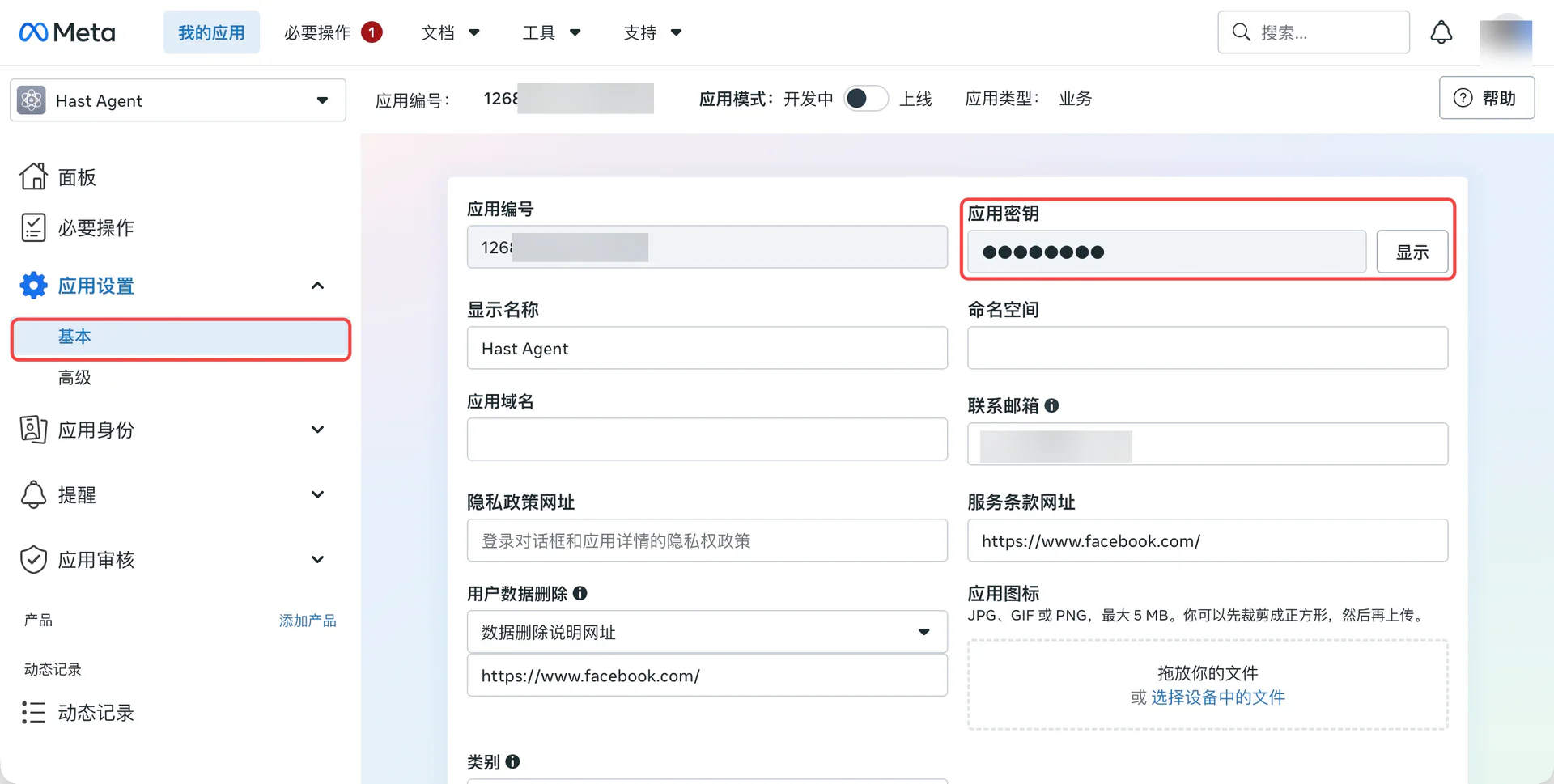Click the 添加产品 link
The height and width of the screenshot is (784, 1554).
[308, 621]
